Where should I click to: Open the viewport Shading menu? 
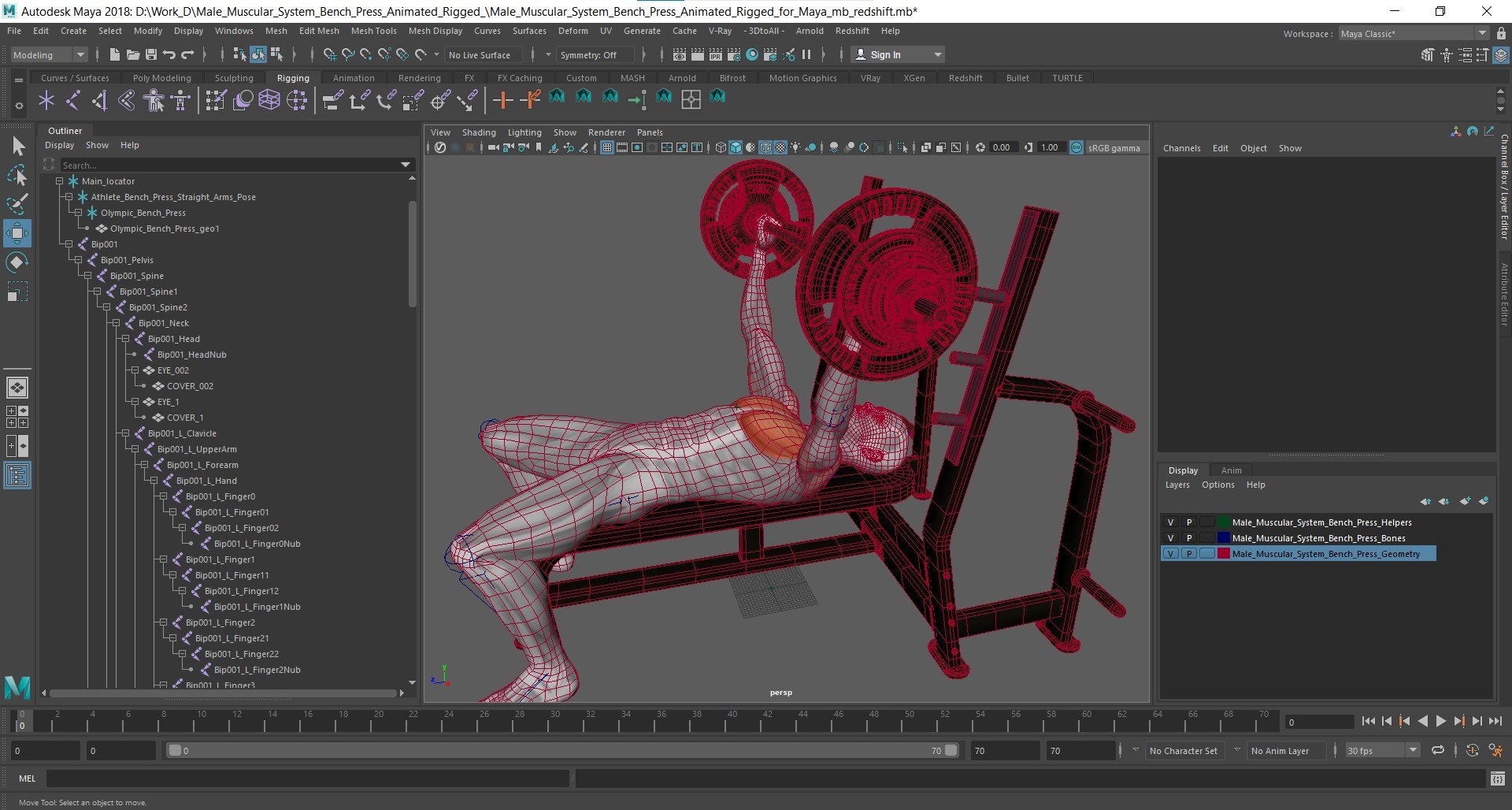click(x=479, y=132)
